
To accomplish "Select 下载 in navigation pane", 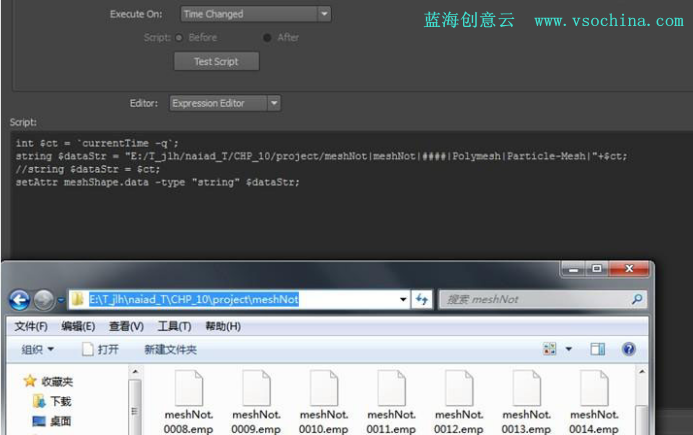I will [x=52, y=401].
